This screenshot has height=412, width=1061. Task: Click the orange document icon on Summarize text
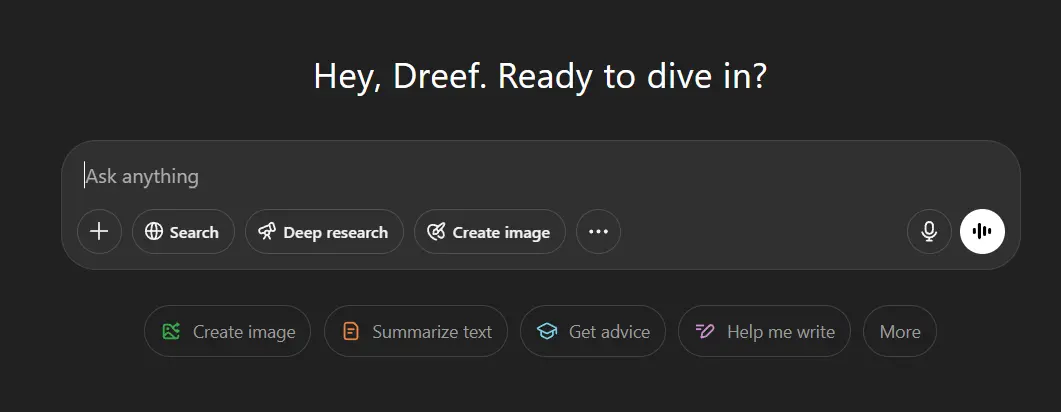[351, 331]
